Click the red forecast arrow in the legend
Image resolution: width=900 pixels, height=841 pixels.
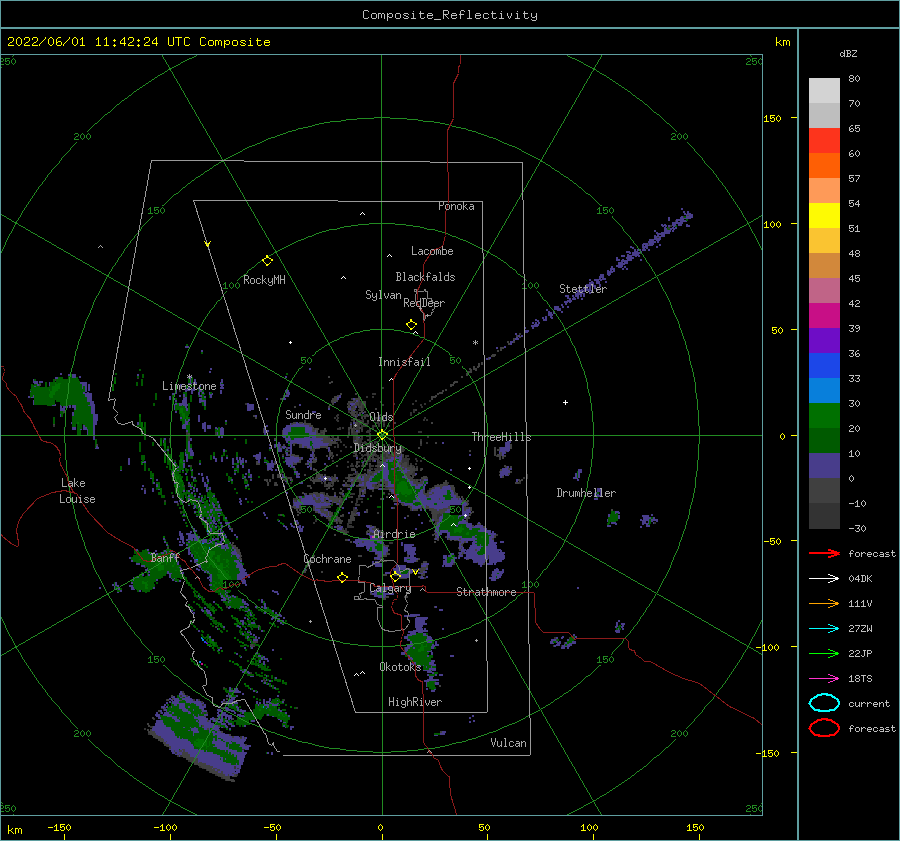tap(824, 553)
